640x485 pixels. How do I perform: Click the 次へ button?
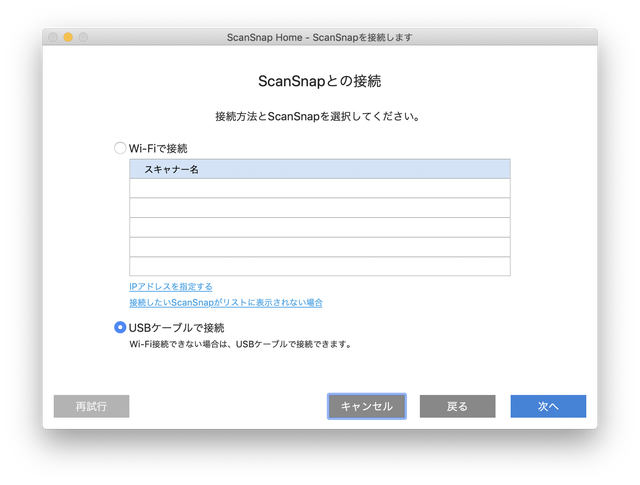[548, 406]
